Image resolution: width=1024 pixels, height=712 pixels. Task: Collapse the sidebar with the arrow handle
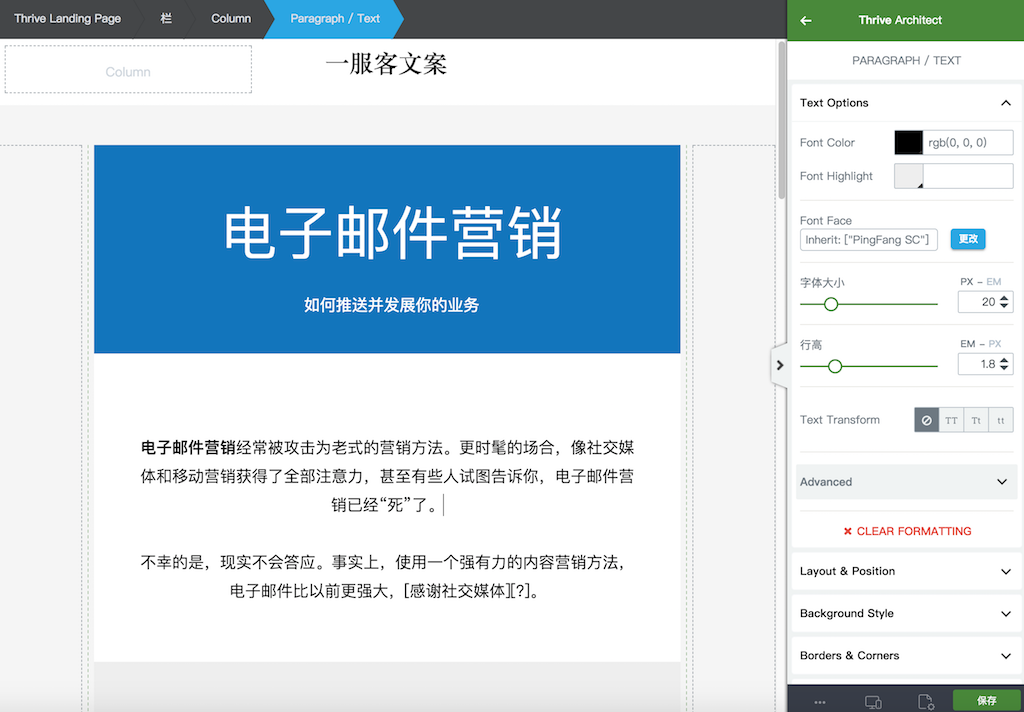coord(779,366)
